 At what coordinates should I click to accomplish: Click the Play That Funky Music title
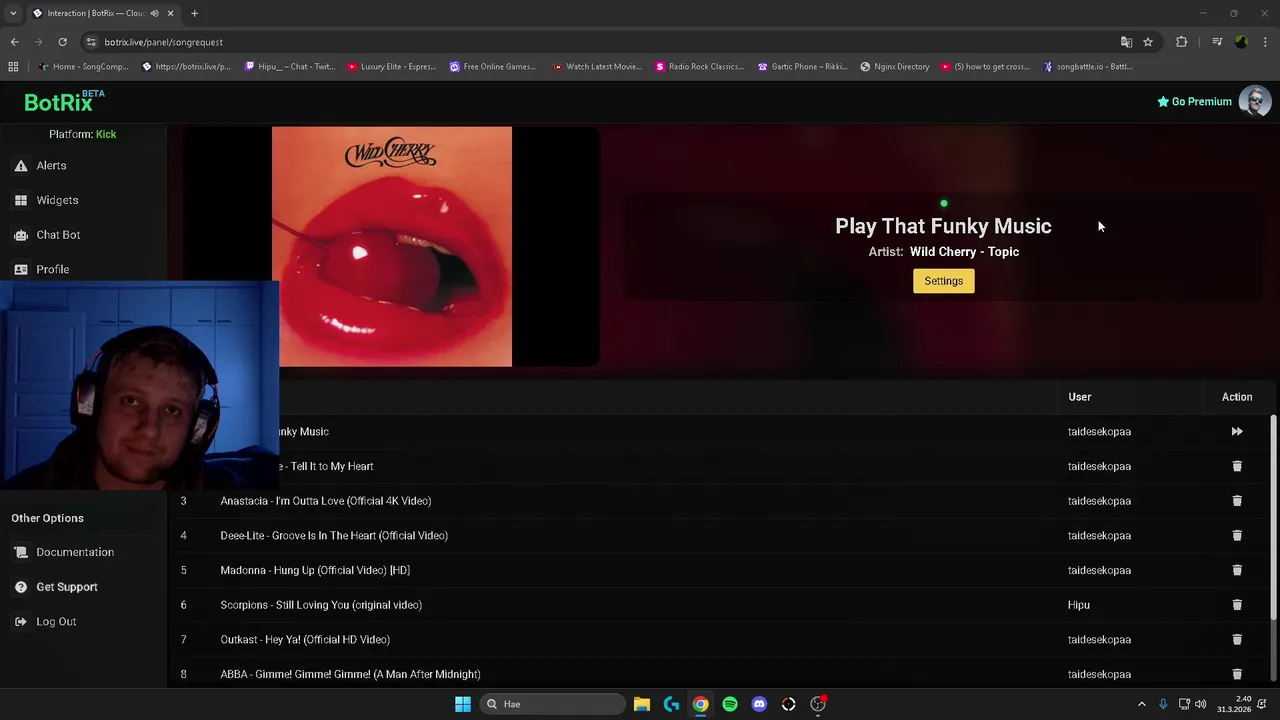[943, 226]
